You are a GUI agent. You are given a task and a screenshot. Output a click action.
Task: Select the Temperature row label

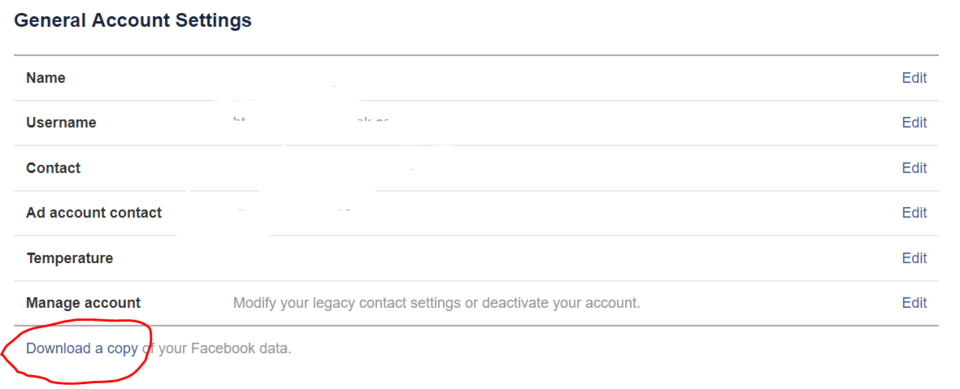click(x=70, y=258)
